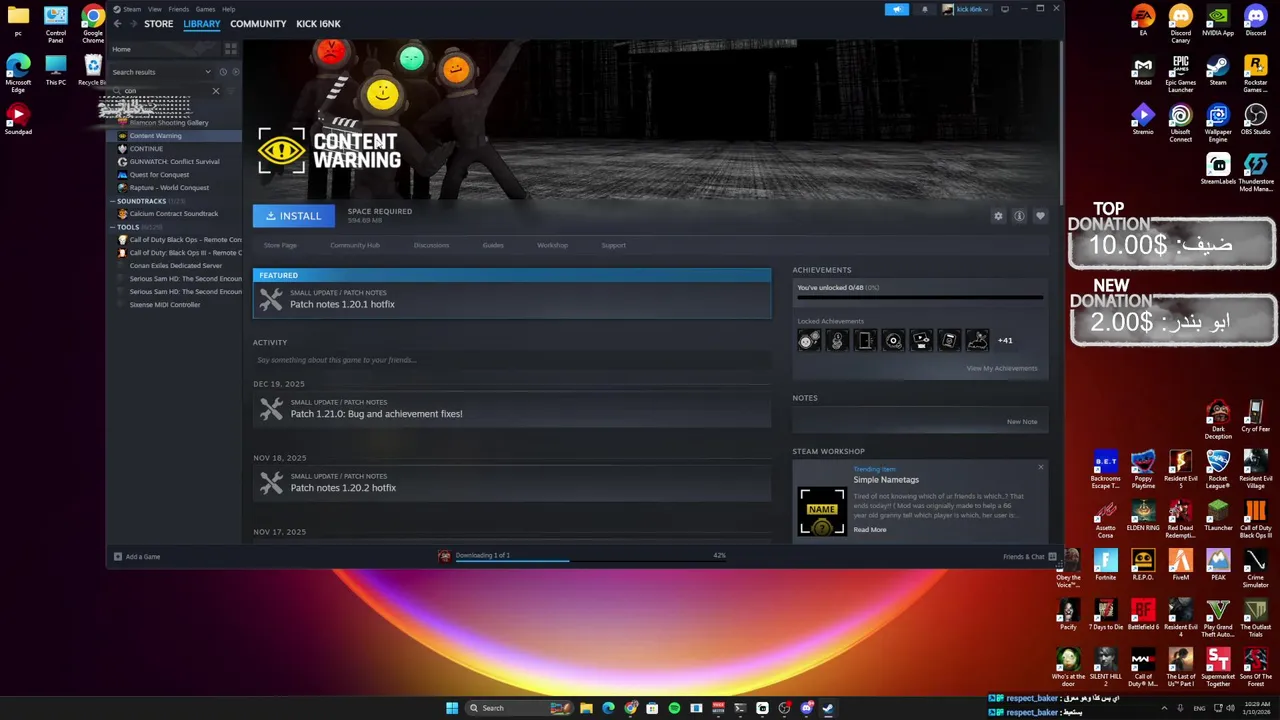
Task: Open the Store Page link
Action: tap(280, 245)
